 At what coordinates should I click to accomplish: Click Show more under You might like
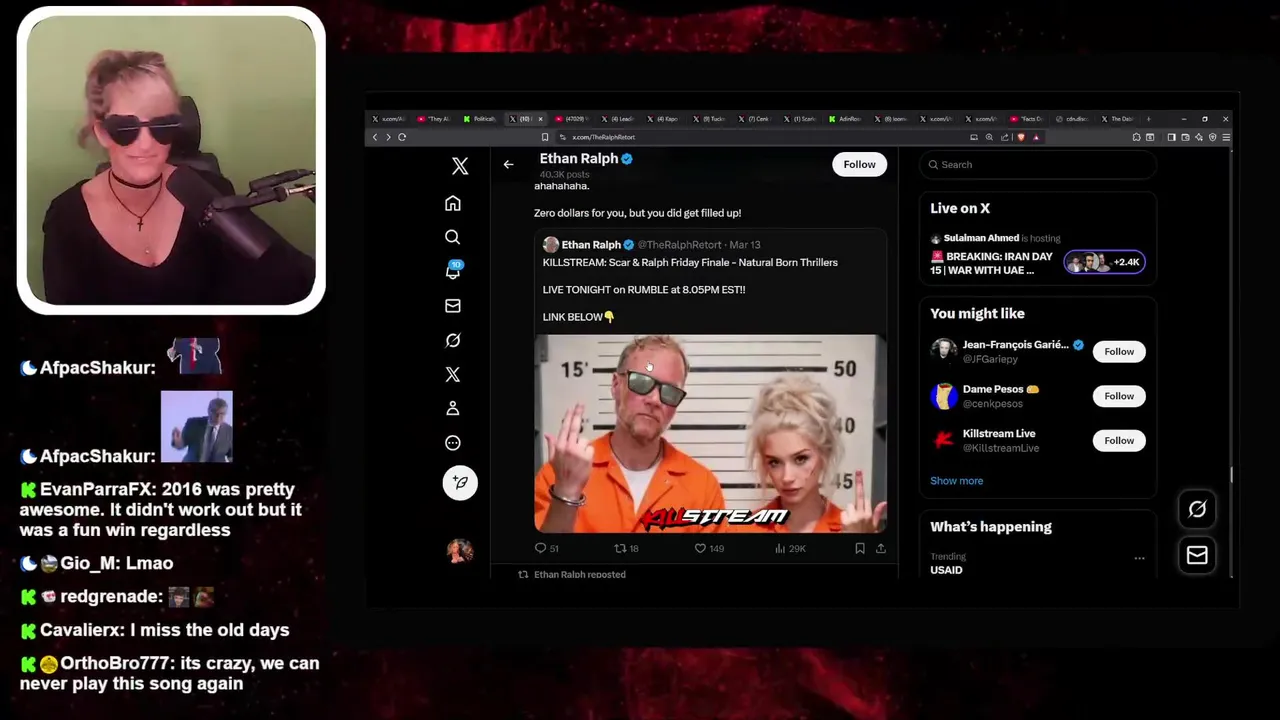tap(957, 481)
